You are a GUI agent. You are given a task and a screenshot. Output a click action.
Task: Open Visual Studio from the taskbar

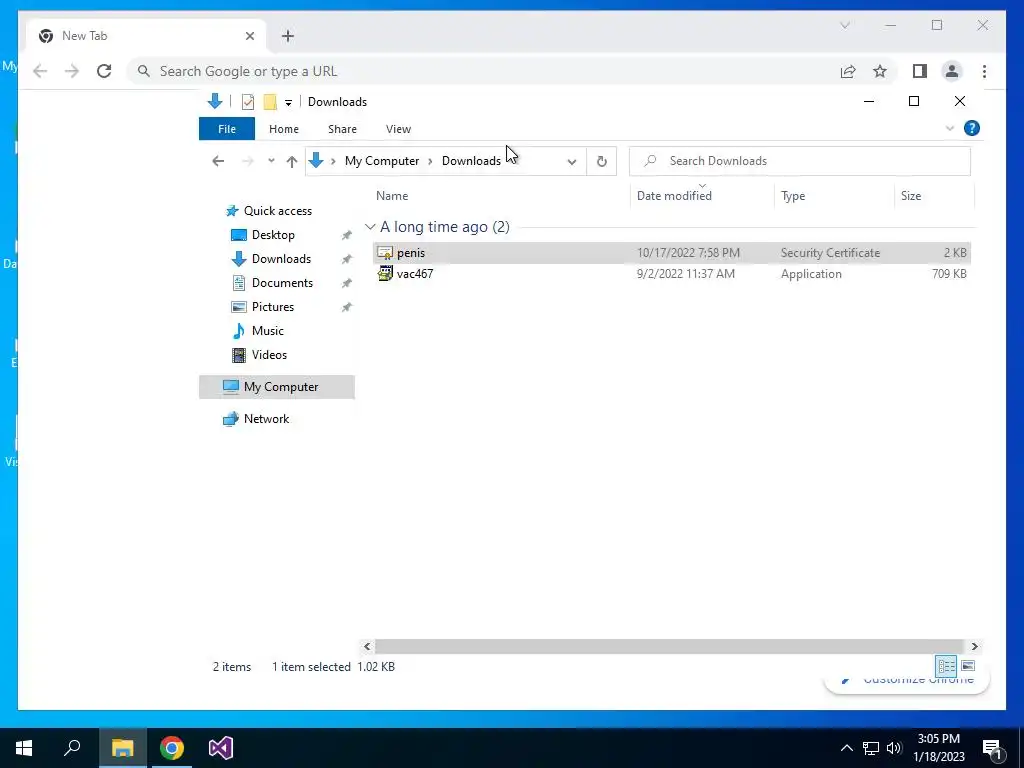tap(221, 748)
